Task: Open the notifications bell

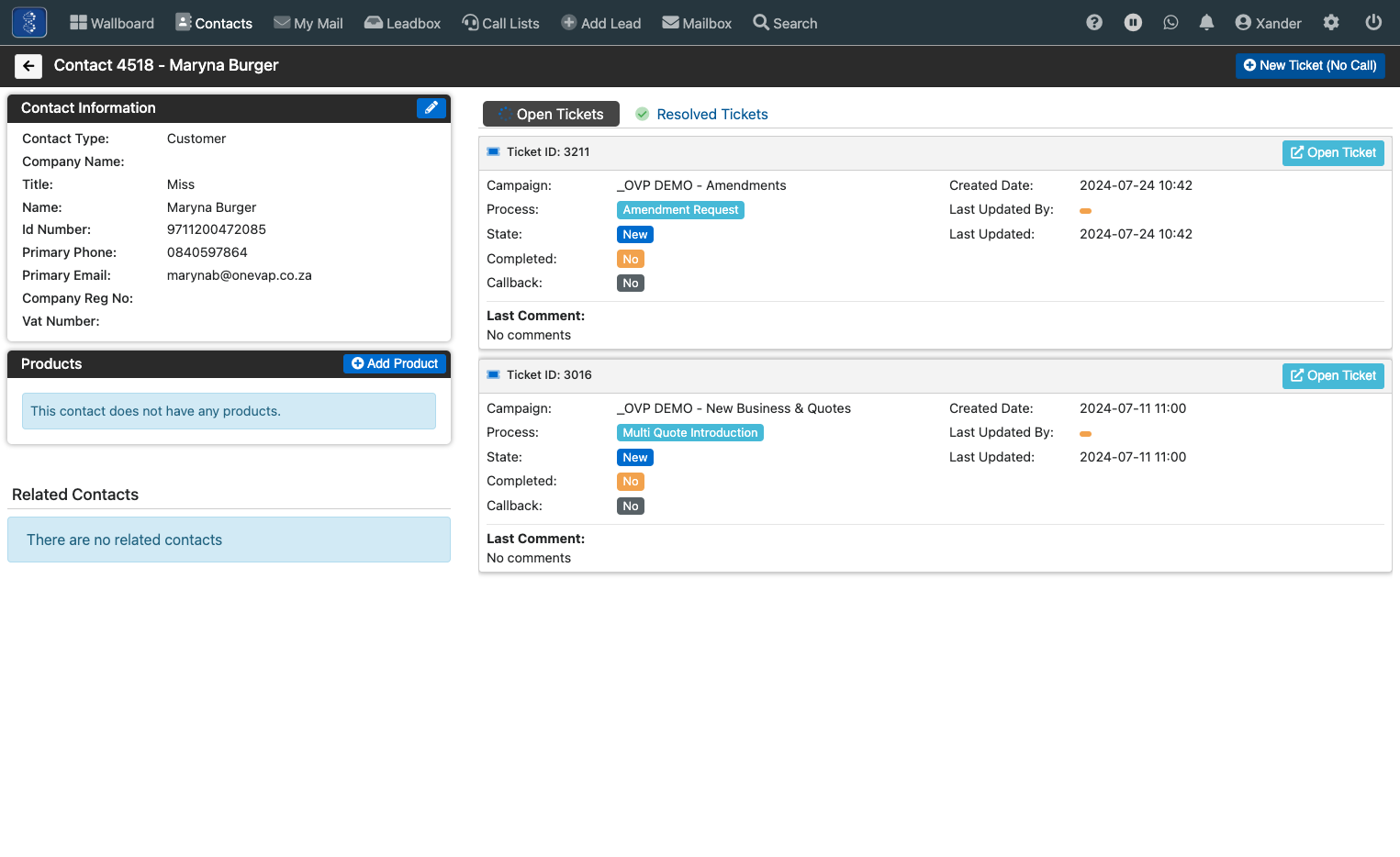Action: pos(1206,23)
